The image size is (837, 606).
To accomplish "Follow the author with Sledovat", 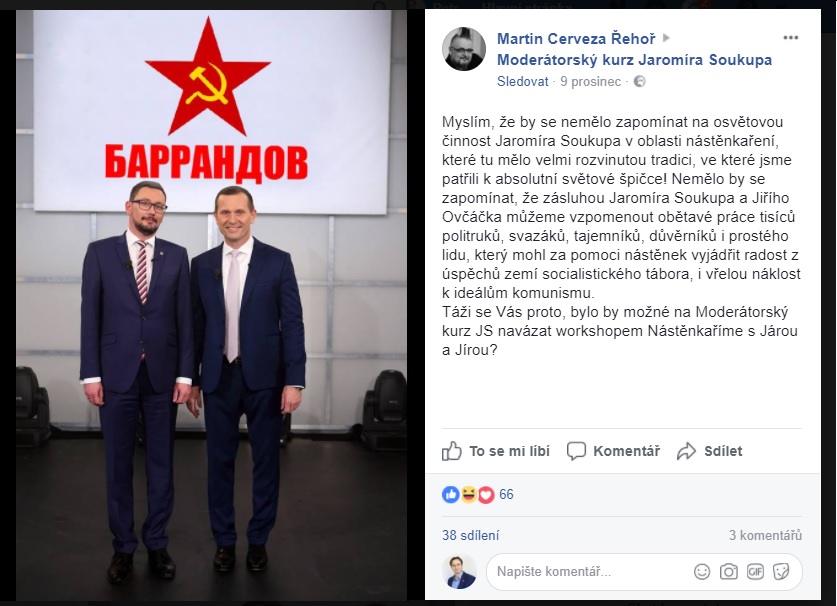I will [523, 82].
